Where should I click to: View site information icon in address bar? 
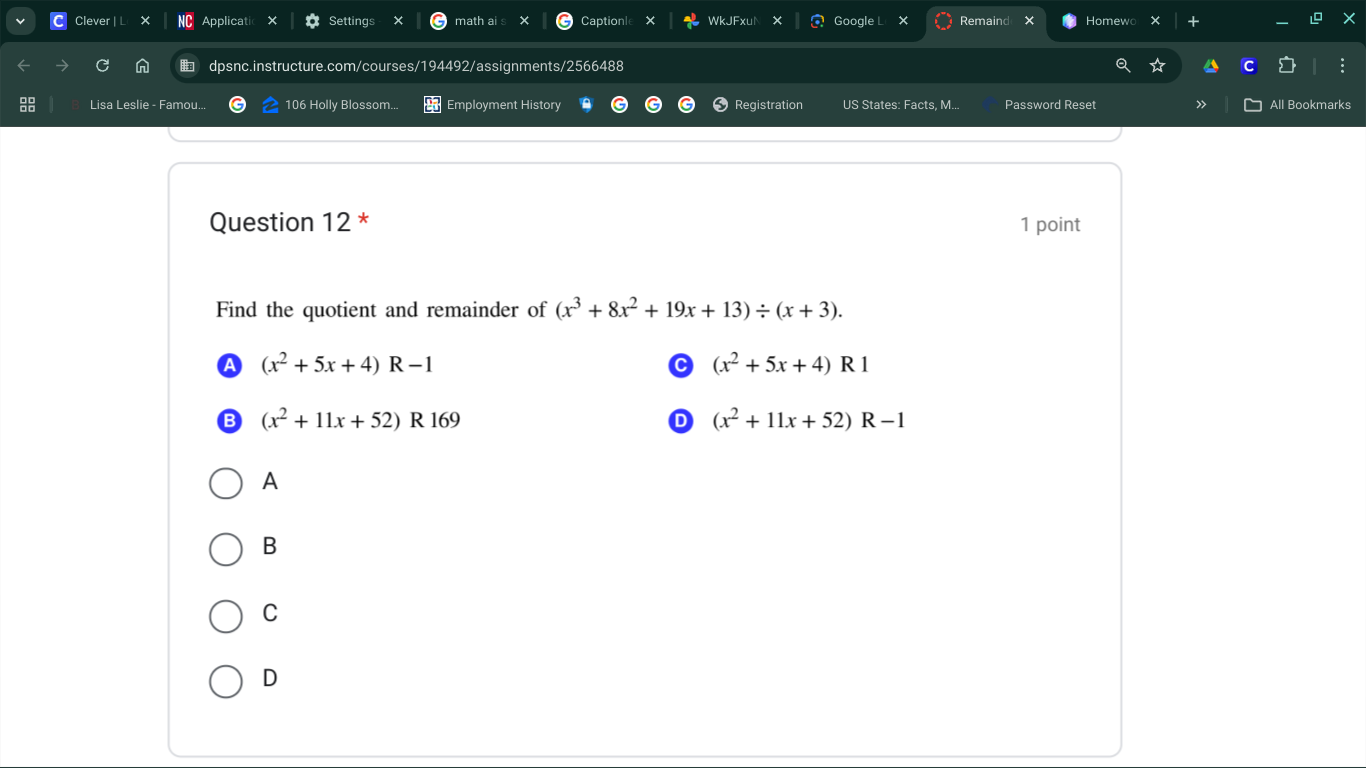187,66
